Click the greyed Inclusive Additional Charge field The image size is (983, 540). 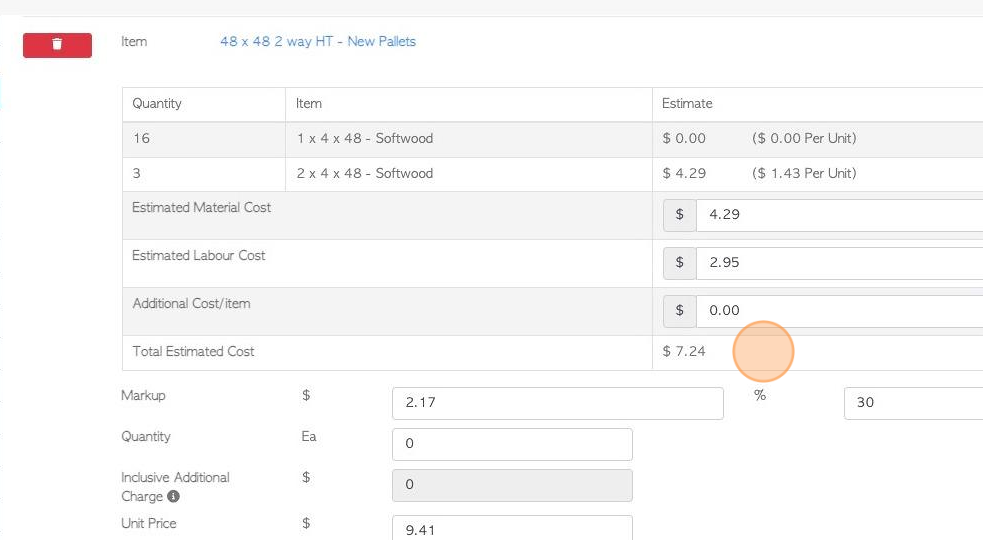click(512, 485)
